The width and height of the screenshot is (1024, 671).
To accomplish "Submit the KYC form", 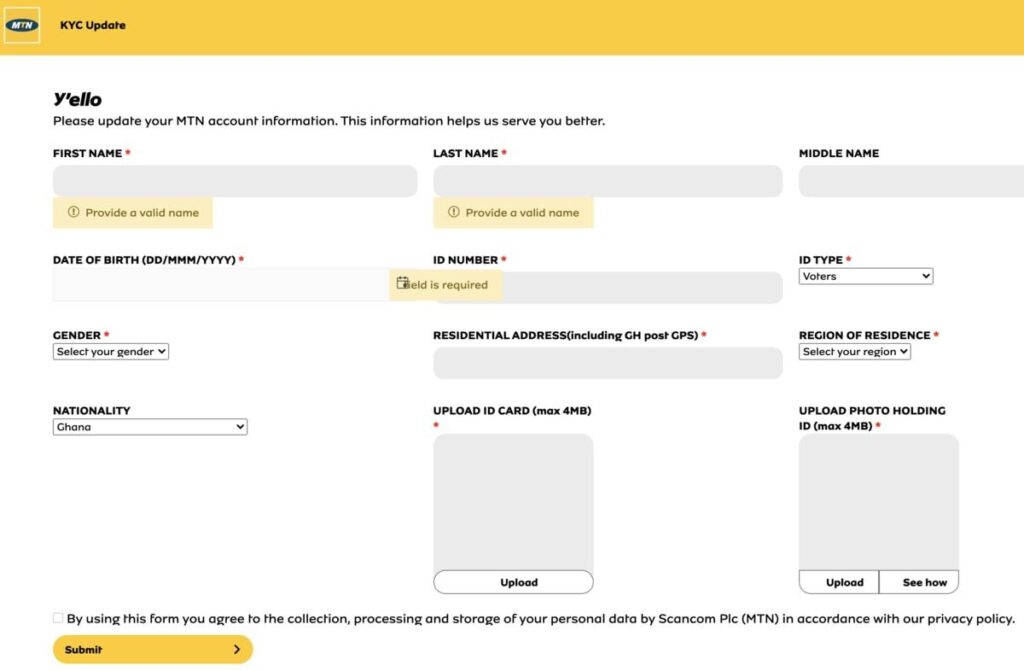I will pos(152,650).
